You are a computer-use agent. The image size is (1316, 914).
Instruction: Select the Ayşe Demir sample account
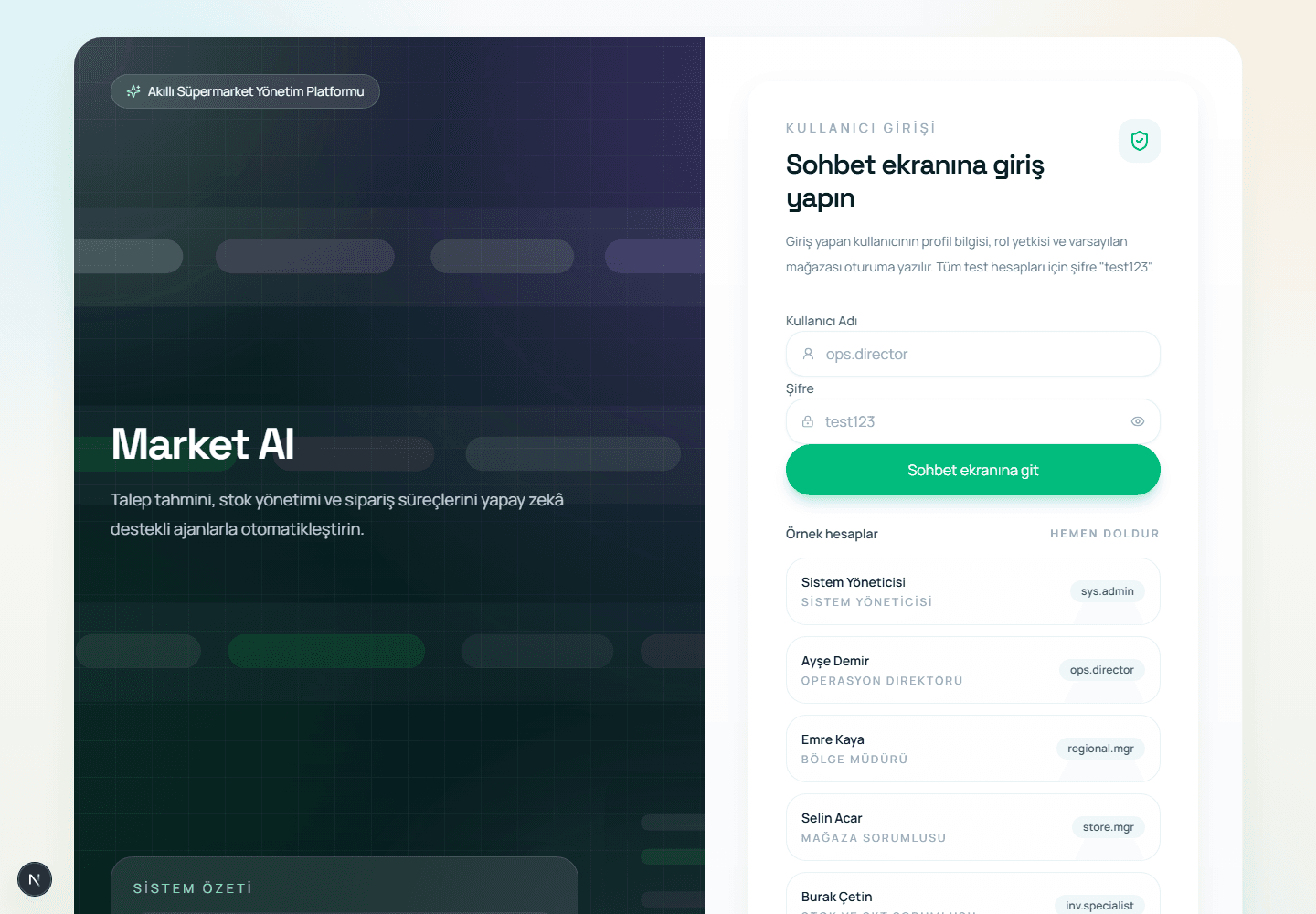973,670
